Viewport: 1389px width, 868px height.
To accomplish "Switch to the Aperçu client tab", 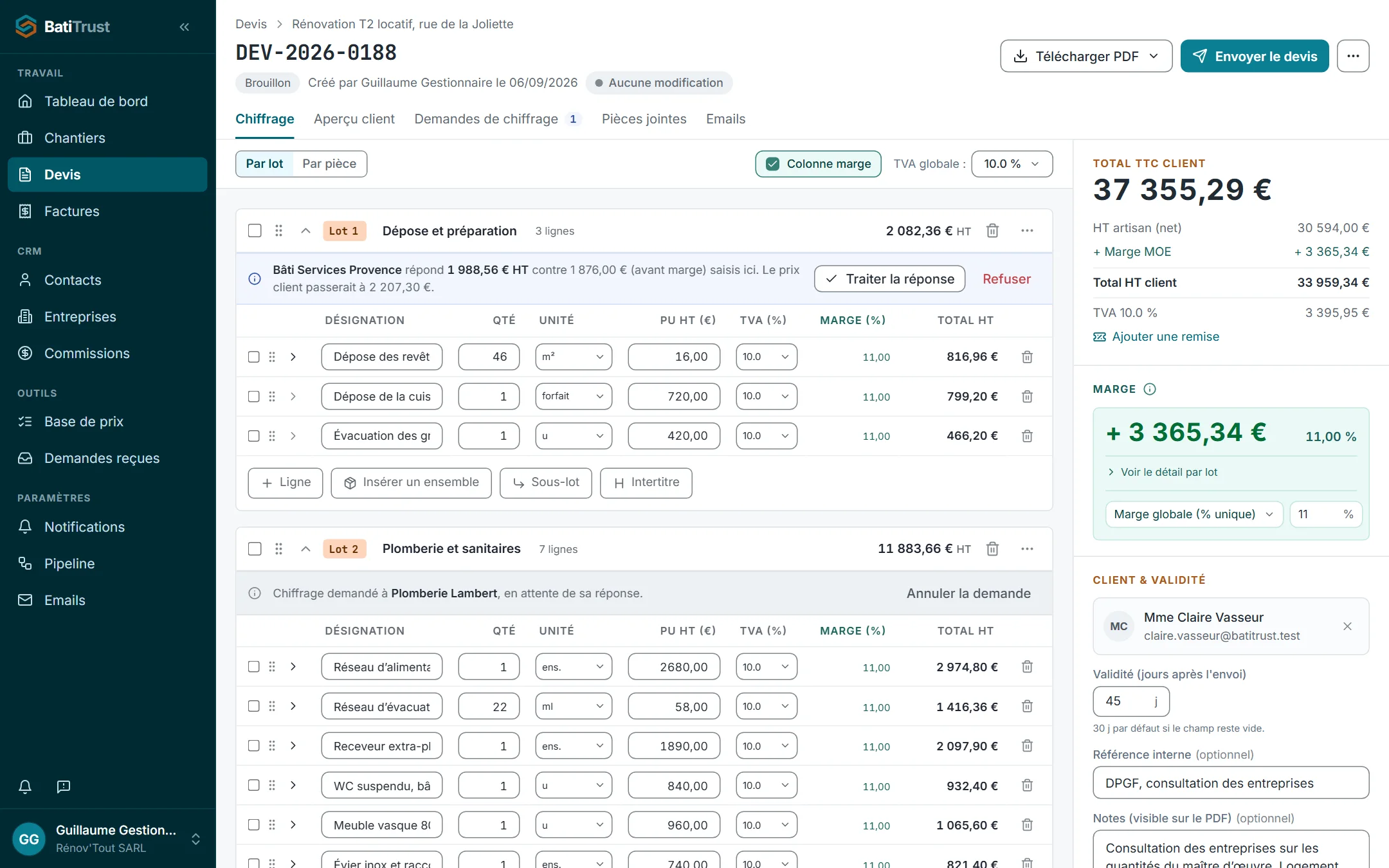I will [354, 119].
